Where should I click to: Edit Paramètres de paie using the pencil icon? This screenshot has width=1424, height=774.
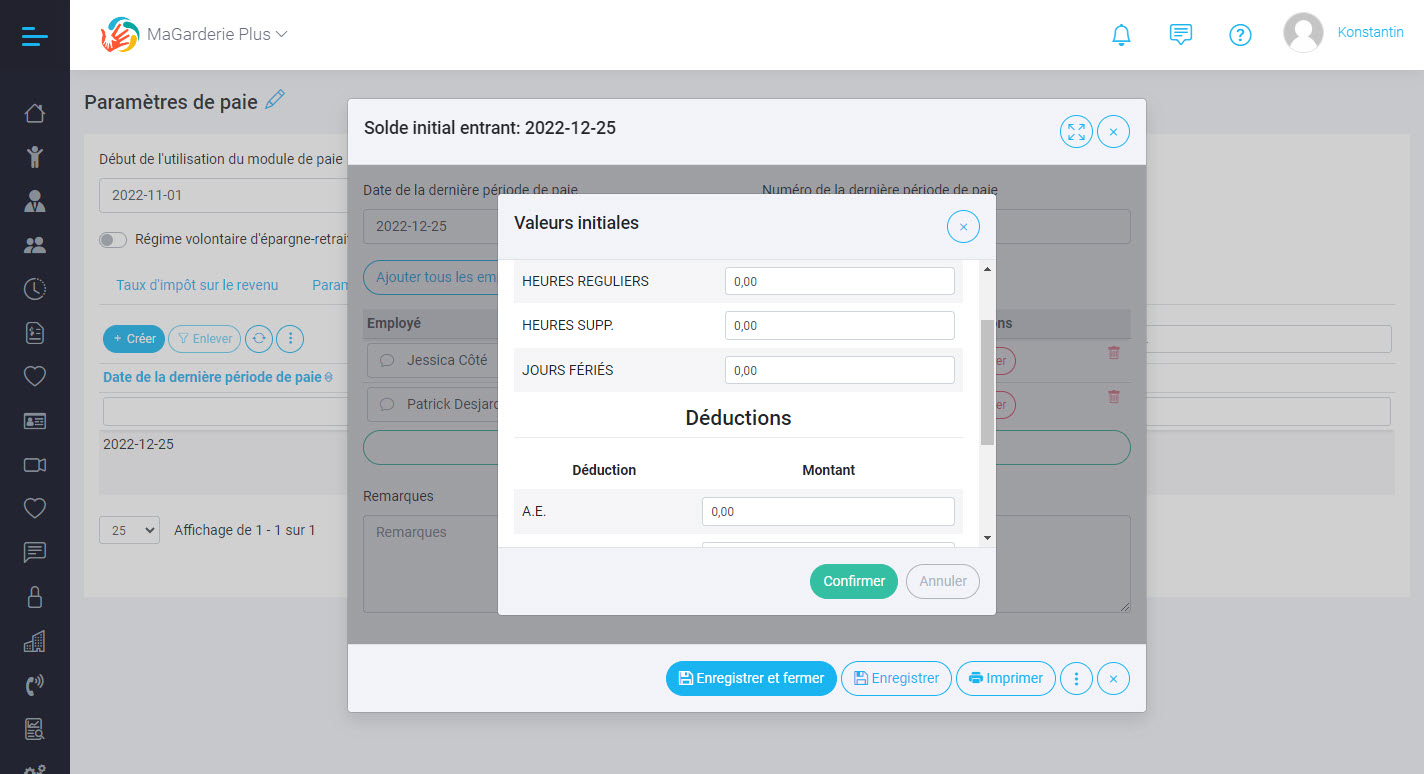(x=274, y=100)
